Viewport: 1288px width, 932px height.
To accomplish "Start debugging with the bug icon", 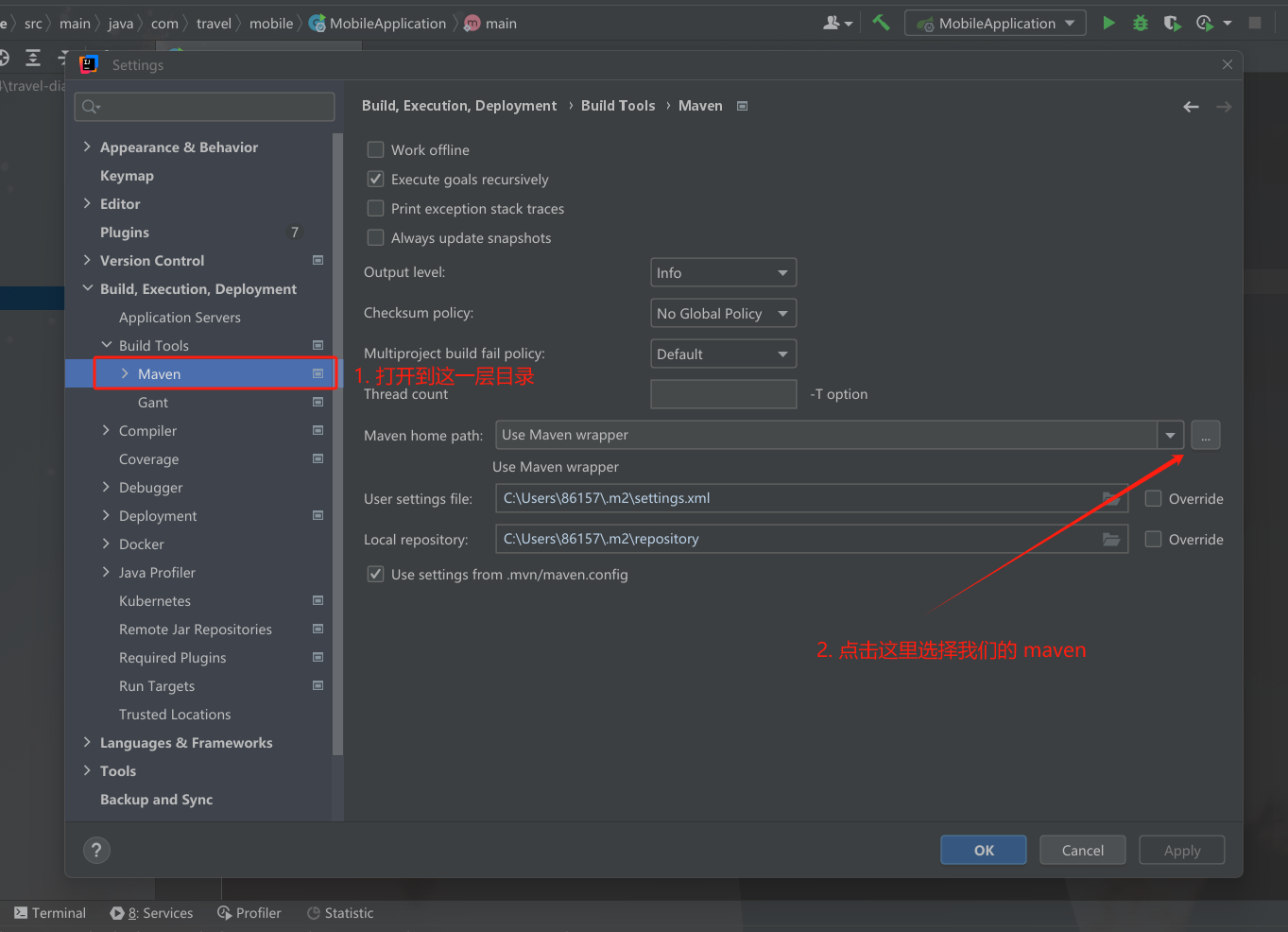I will point(1141,23).
